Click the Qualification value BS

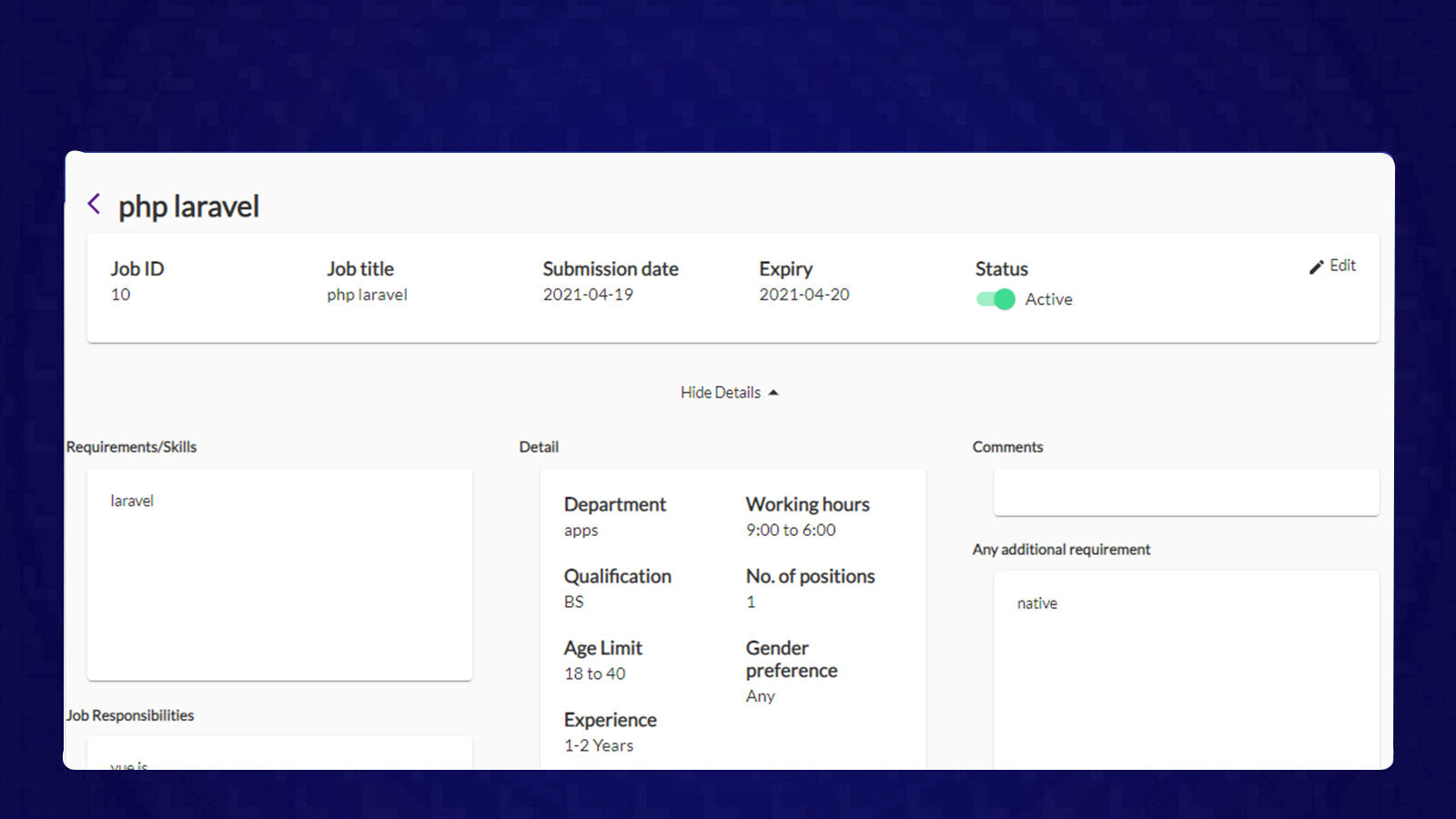click(574, 602)
